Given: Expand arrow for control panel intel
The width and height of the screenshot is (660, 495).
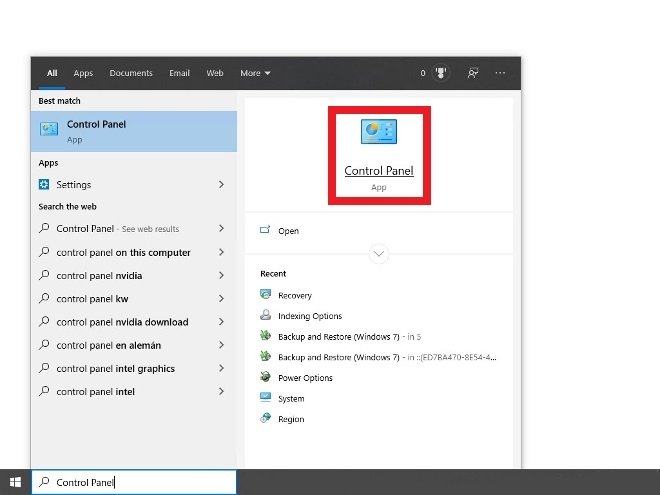Looking at the screenshot, I should click(x=221, y=391).
